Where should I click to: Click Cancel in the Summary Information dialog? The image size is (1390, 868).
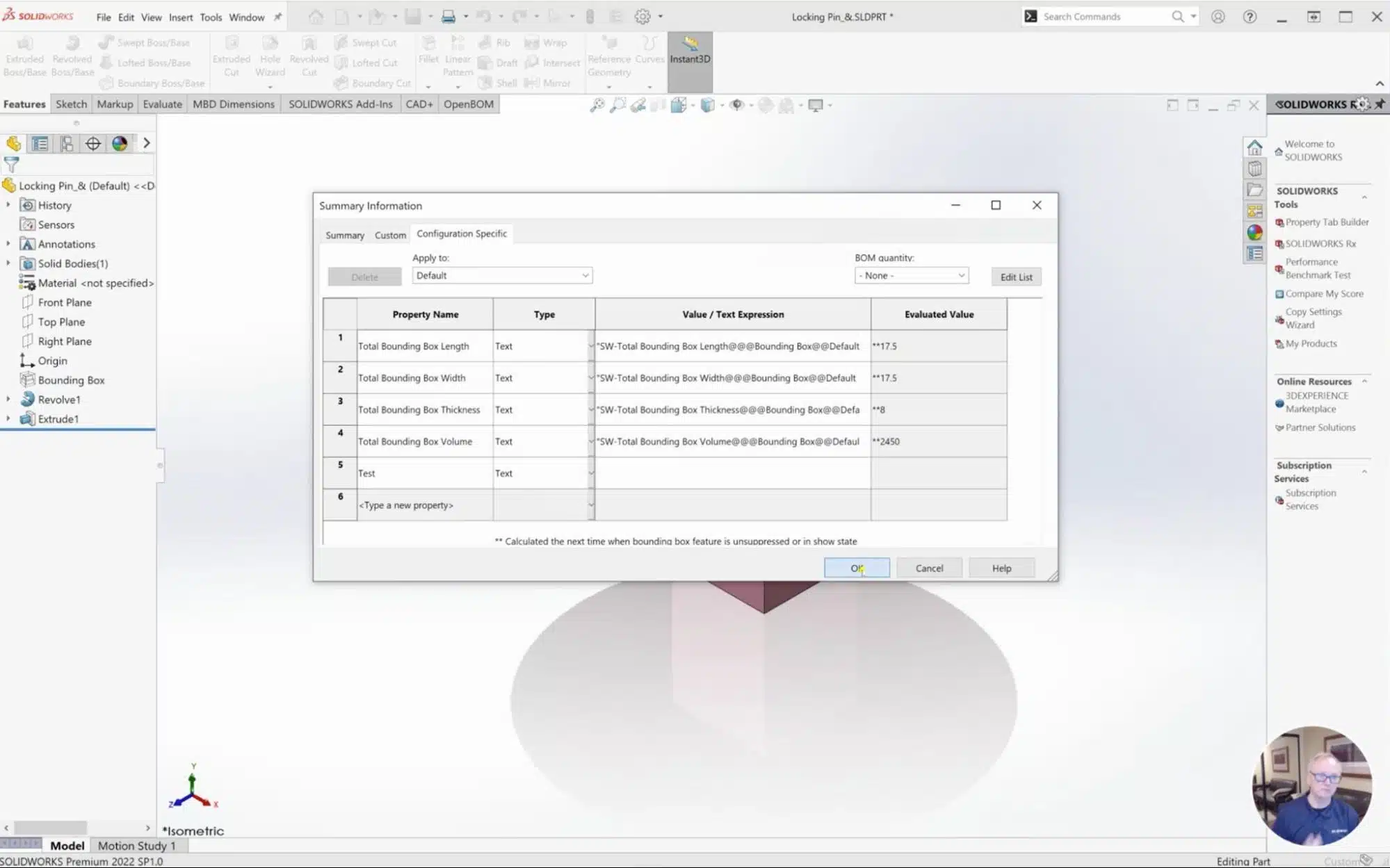coord(929,568)
